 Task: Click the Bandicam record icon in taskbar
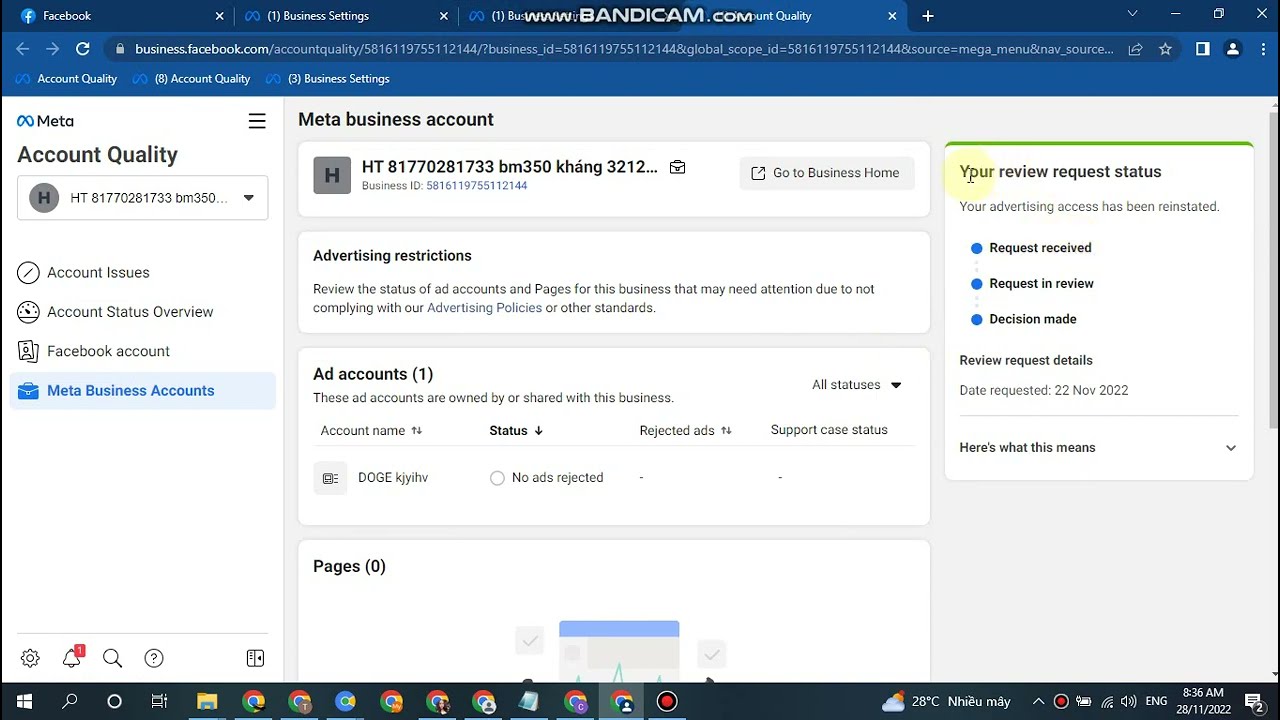[667, 702]
